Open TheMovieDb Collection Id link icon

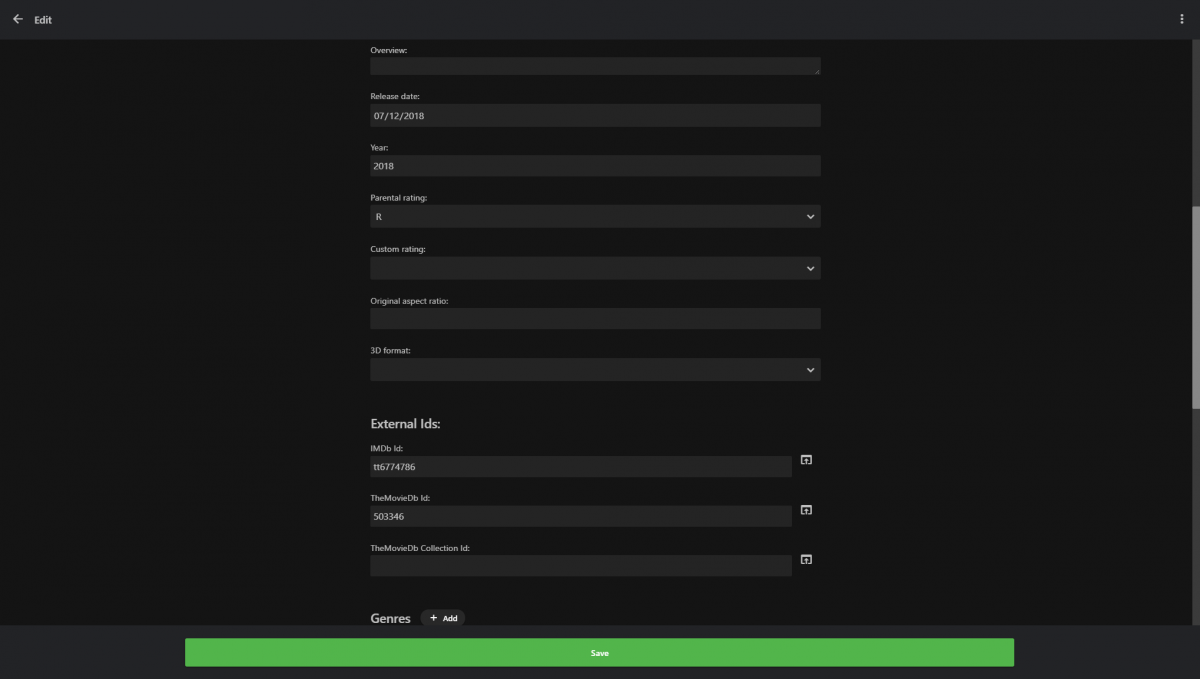click(806, 559)
